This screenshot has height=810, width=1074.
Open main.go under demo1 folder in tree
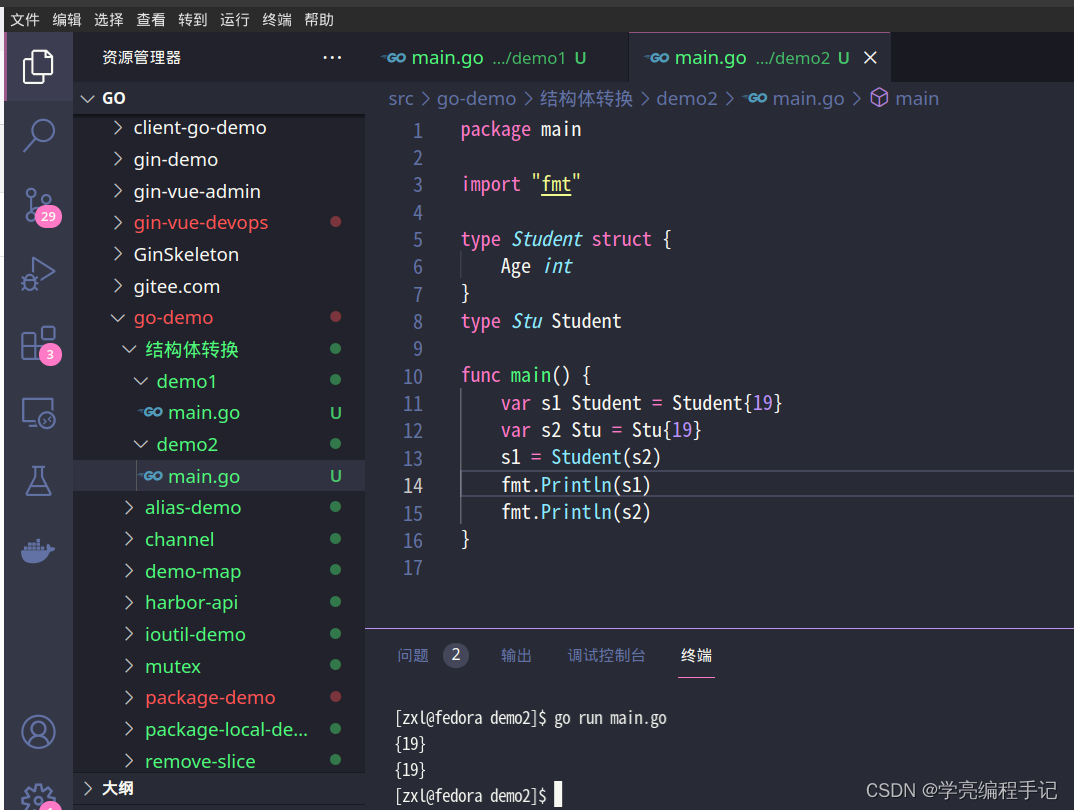click(x=218, y=413)
